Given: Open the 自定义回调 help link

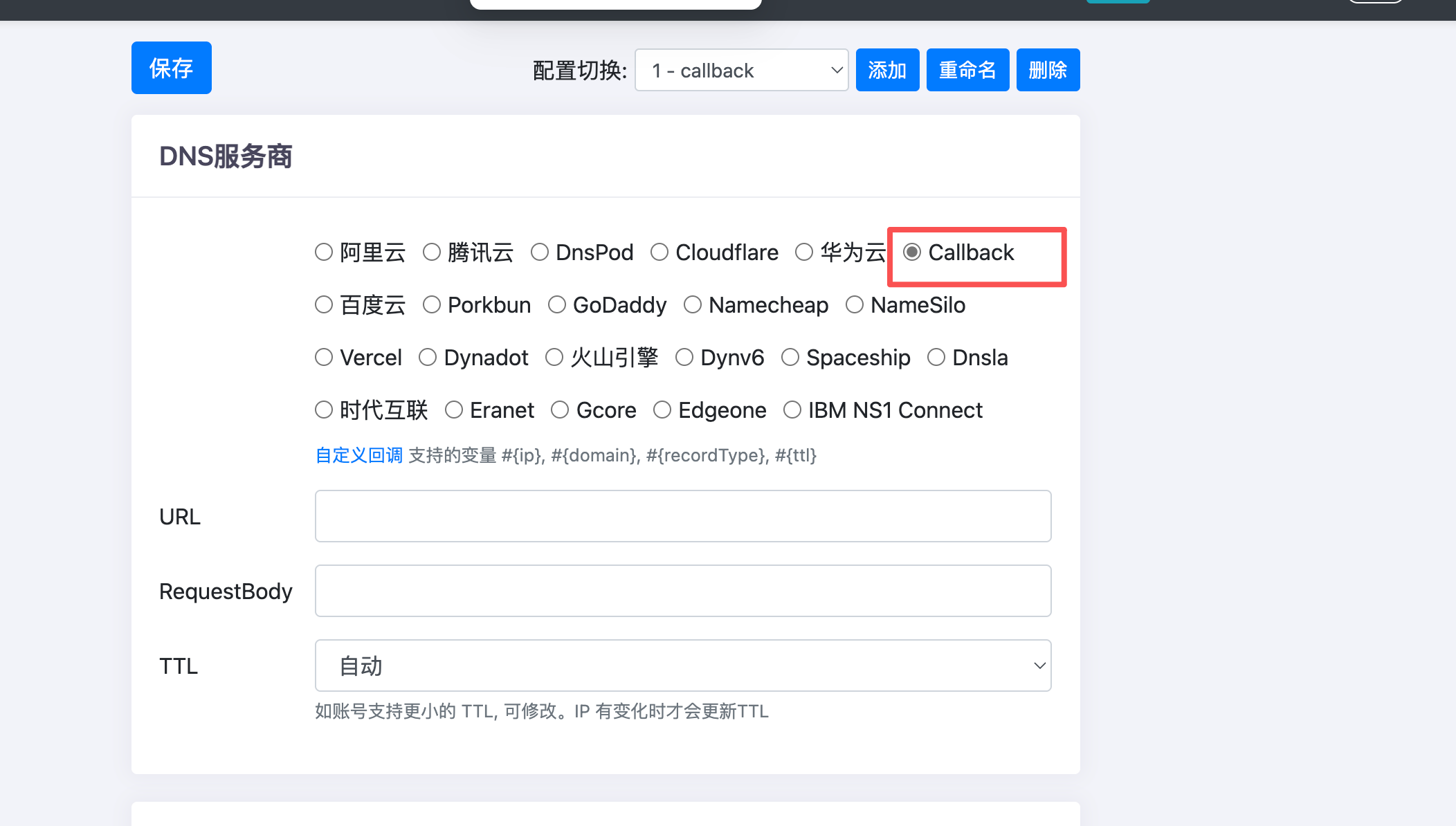Looking at the screenshot, I should coord(359,455).
